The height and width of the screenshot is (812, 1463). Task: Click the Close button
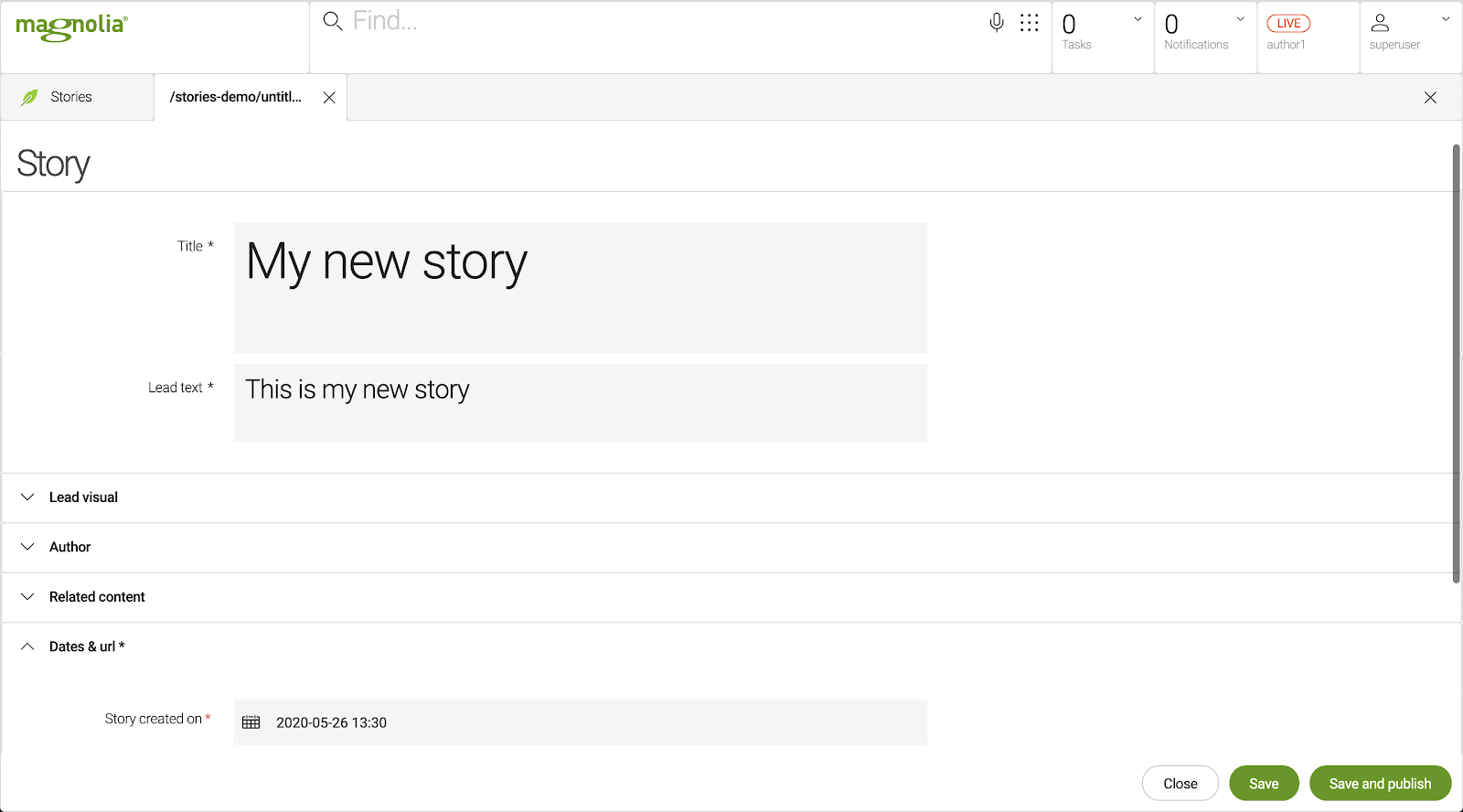(x=1180, y=783)
